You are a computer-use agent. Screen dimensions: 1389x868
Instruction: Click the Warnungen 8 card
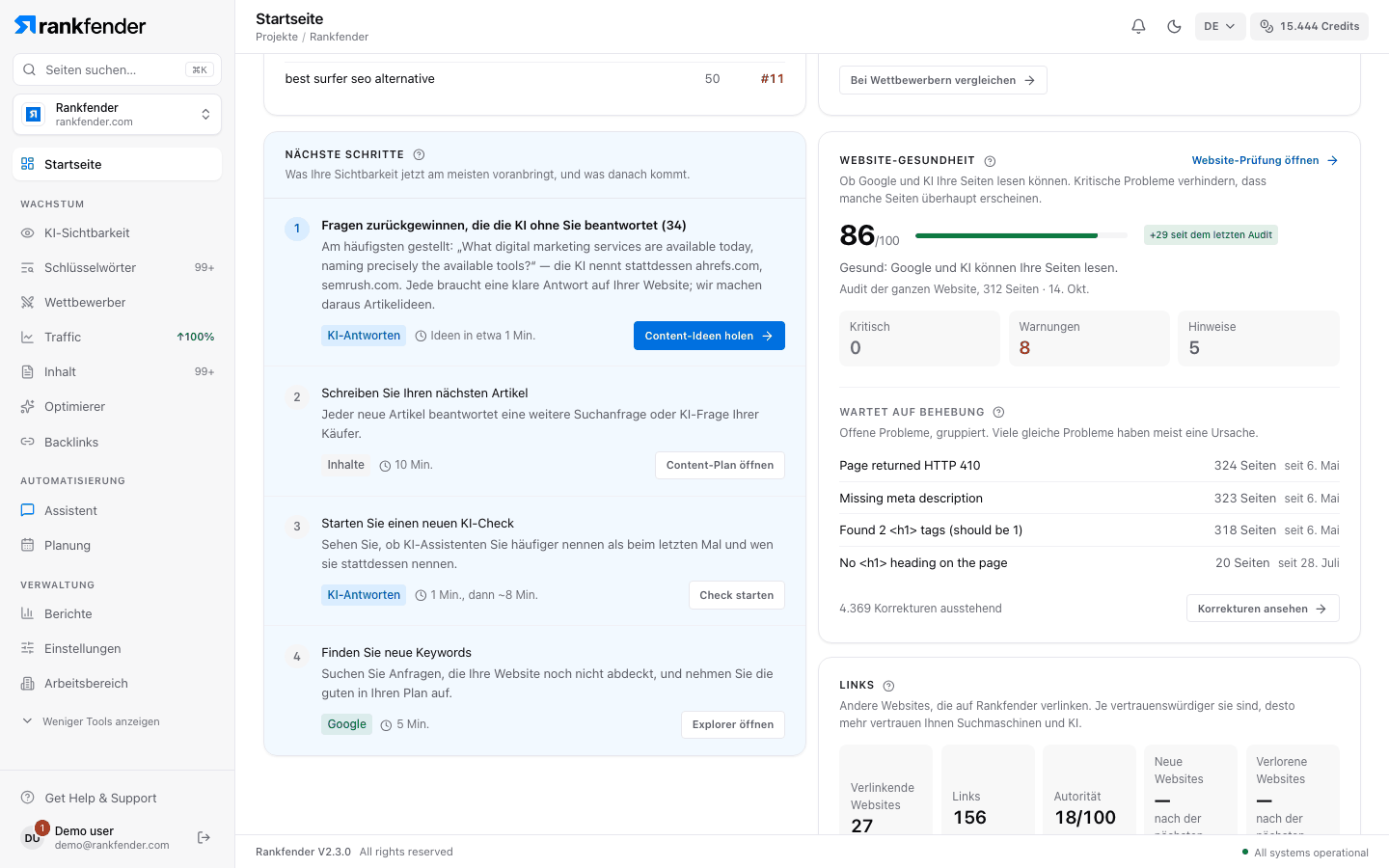[1089, 339]
